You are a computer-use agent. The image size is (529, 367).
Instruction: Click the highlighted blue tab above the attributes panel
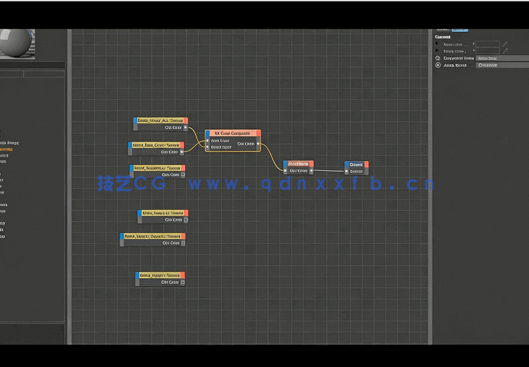[460, 30]
